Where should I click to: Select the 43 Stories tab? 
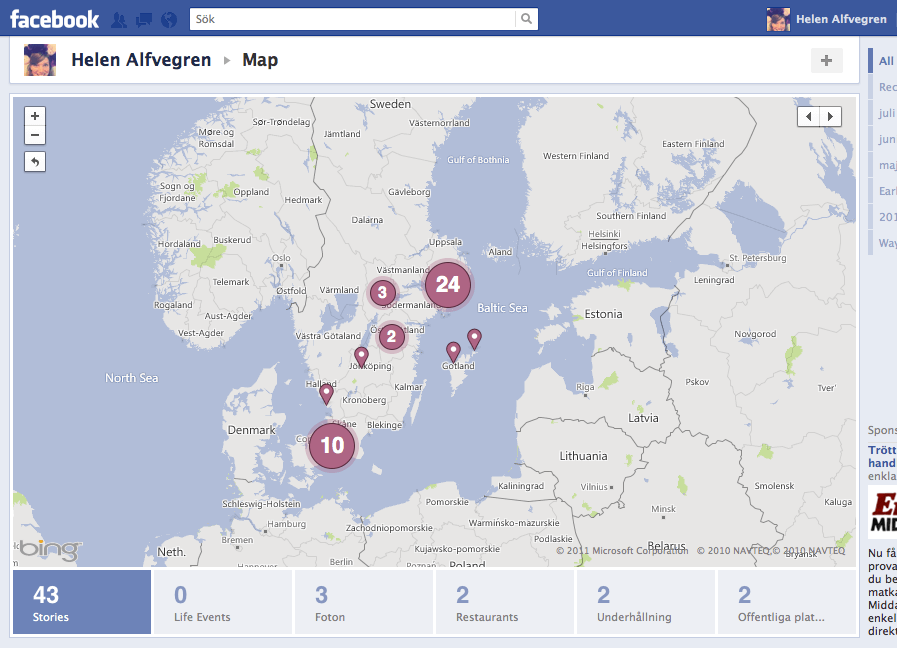pos(82,602)
